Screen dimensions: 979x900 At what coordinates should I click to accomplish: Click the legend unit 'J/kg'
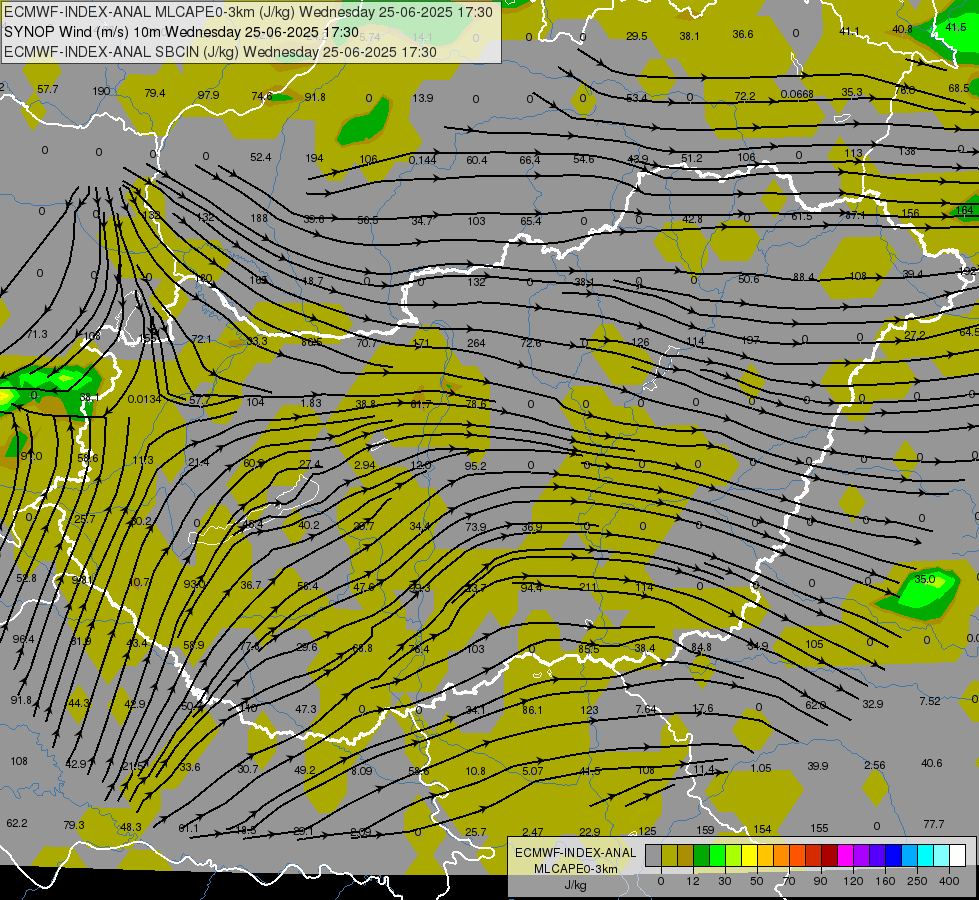(575, 884)
